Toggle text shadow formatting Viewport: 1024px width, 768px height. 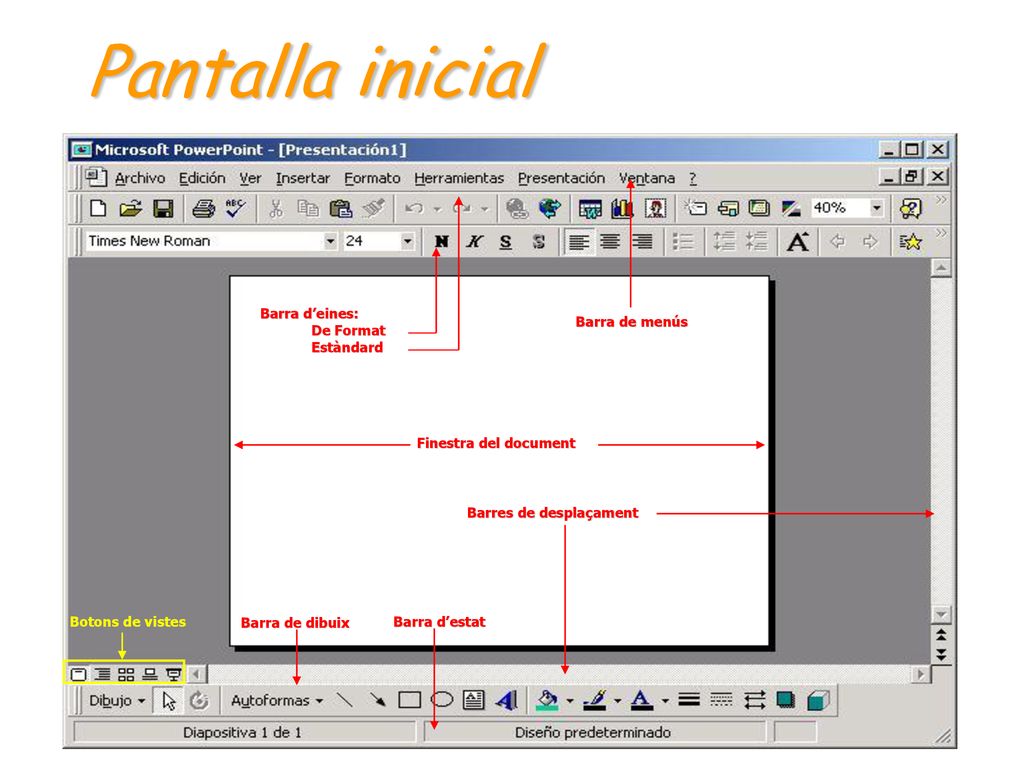point(538,242)
